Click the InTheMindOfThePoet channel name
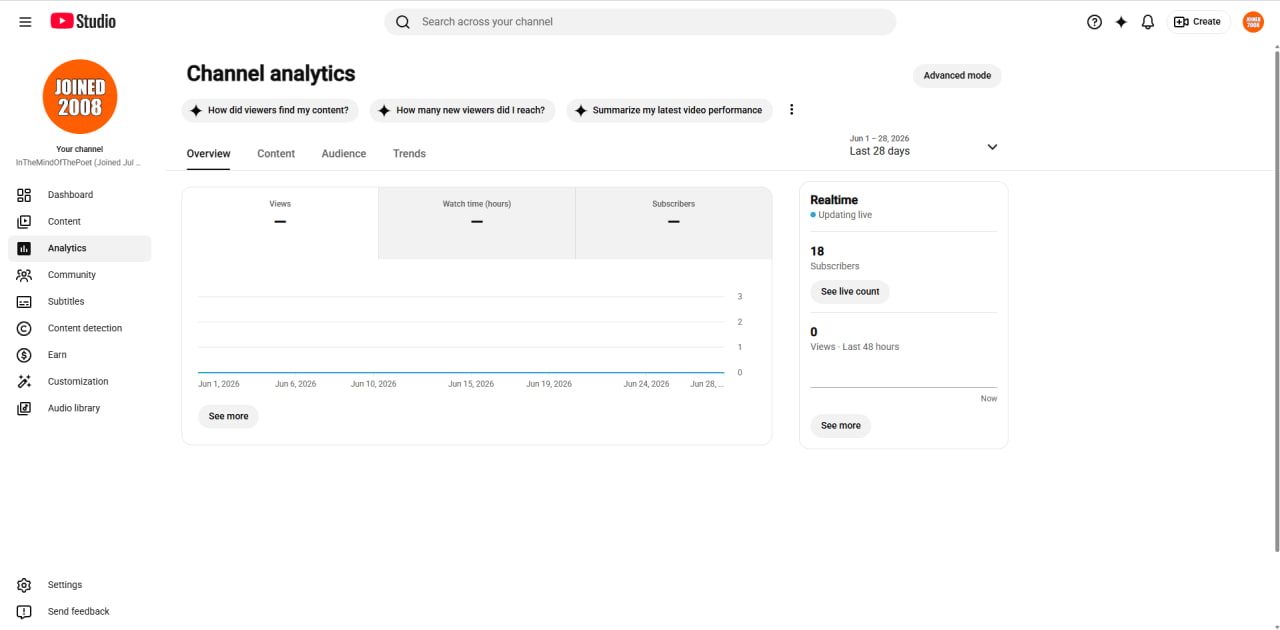Viewport: 1280px width, 630px height. tap(79, 162)
